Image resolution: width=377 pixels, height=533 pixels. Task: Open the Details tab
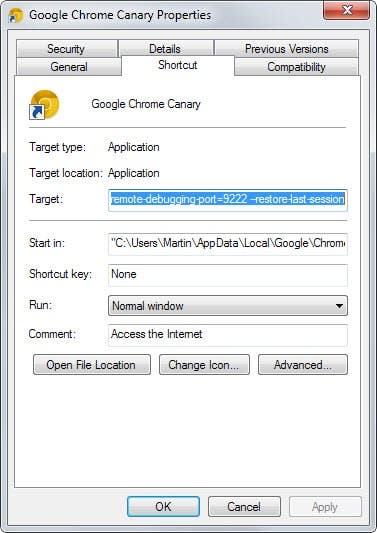coord(166,49)
